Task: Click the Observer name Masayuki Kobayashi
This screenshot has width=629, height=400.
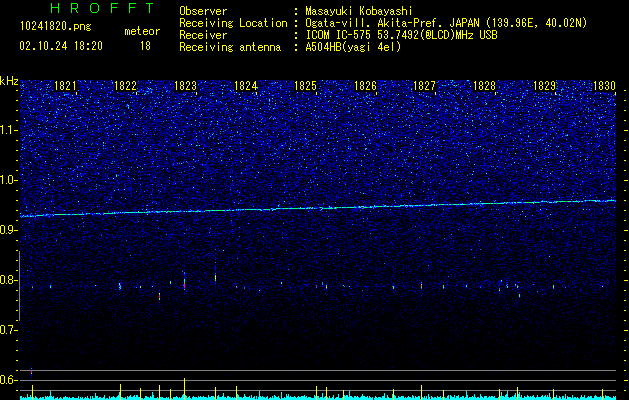Action: [x=359, y=11]
